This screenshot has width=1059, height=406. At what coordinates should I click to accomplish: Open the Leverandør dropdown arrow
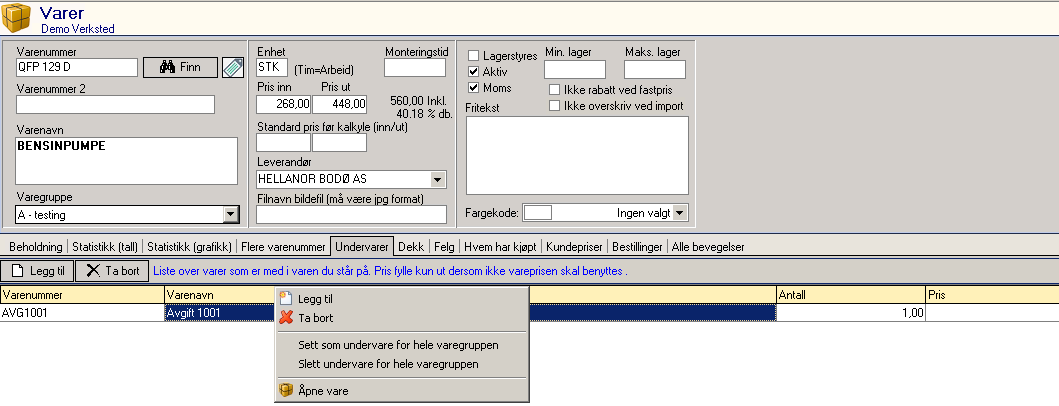click(x=438, y=180)
